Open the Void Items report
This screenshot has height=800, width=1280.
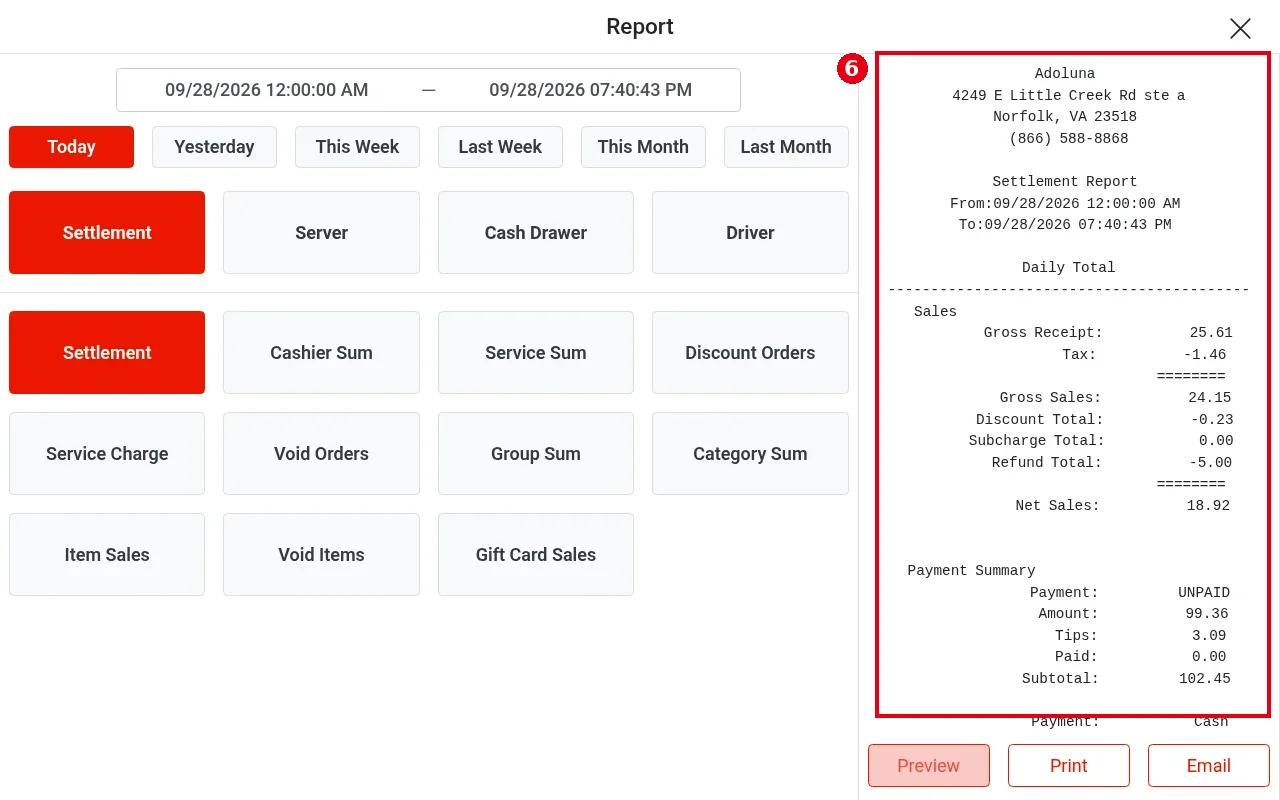pyautogui.click(x=321, y=555)
